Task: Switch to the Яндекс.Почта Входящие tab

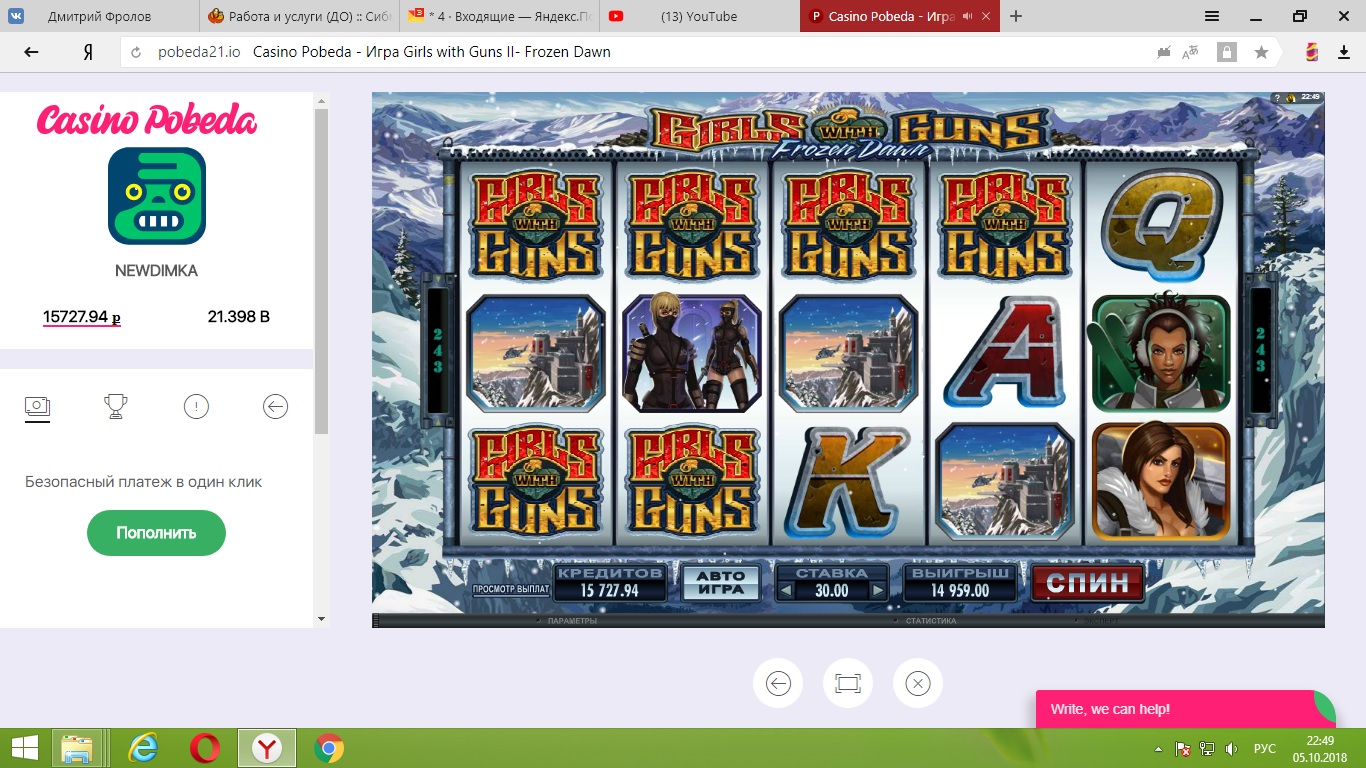Action: pyautogui.click(x=500, y=16)
